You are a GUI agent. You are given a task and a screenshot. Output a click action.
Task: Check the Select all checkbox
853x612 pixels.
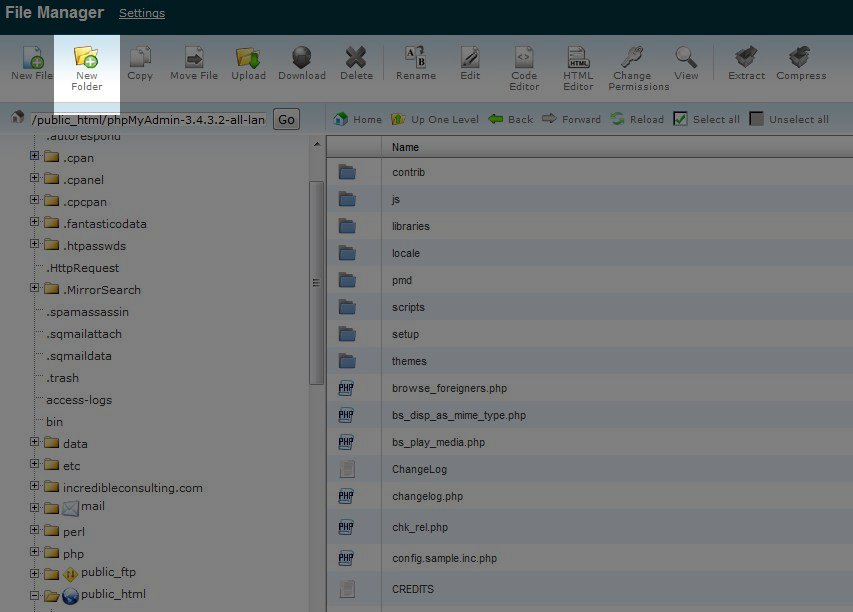pyautogui.click(x=680, y=119)
